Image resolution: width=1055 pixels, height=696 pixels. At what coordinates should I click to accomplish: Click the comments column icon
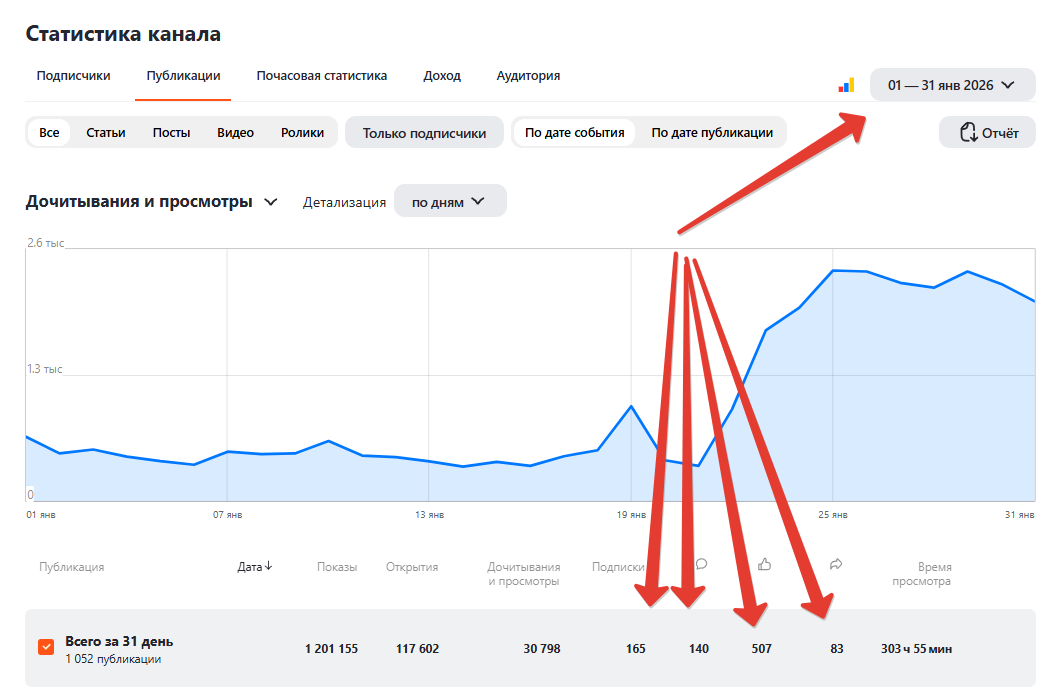pyautogui.click(x=701, y=564)
